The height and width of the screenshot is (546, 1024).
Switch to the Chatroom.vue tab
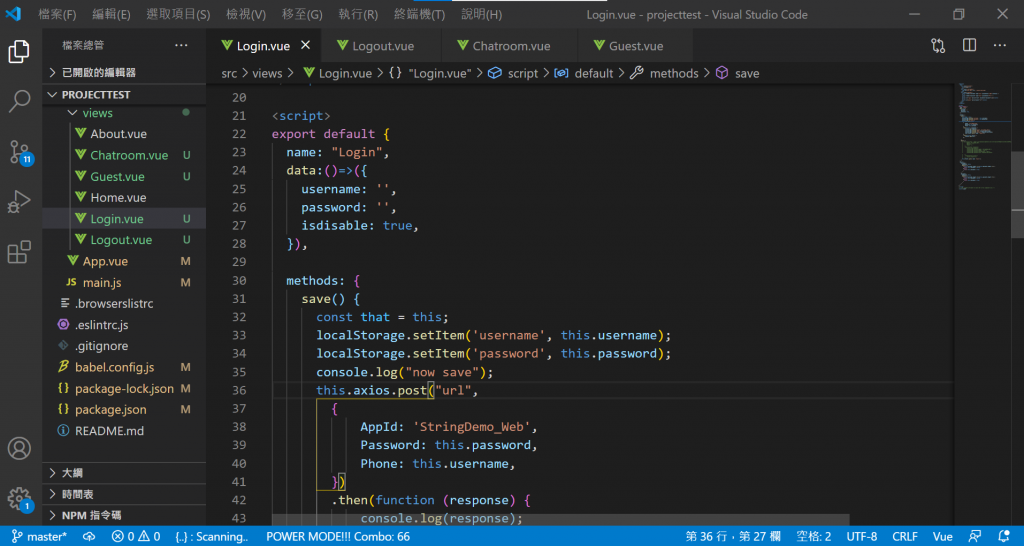click(511, 46)
